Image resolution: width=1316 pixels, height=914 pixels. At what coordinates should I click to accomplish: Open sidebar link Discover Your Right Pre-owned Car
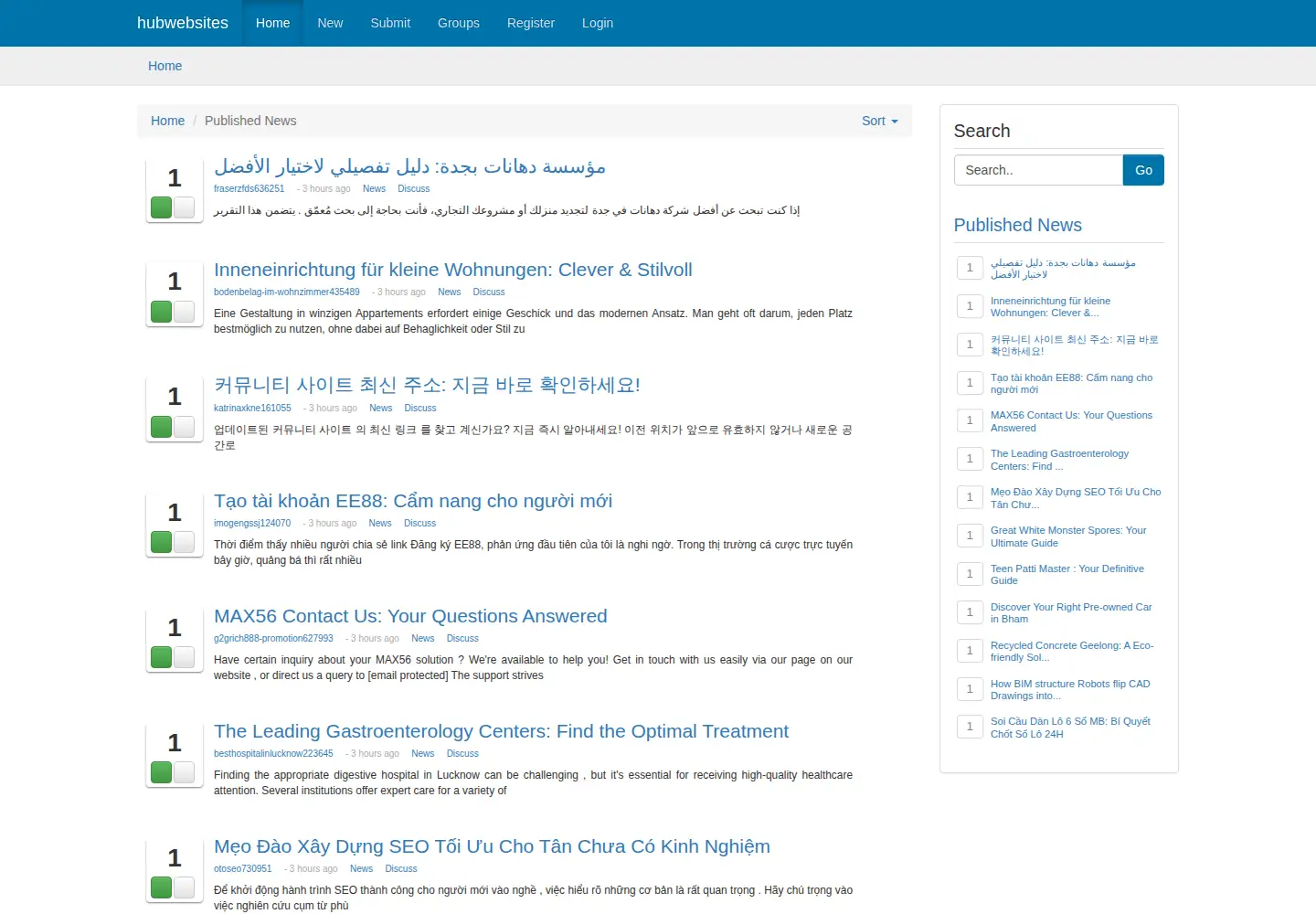[1071, 613]
